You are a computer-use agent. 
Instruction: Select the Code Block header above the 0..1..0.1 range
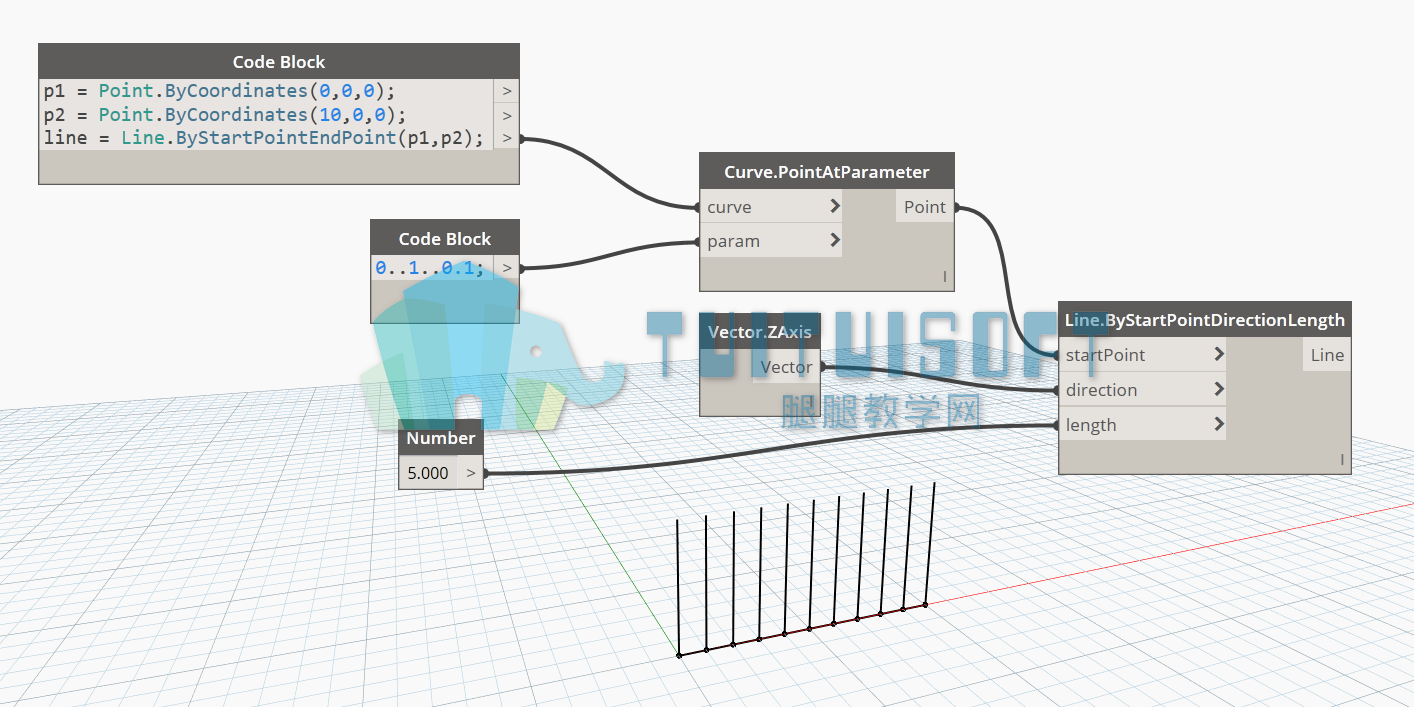pos(445,239)
